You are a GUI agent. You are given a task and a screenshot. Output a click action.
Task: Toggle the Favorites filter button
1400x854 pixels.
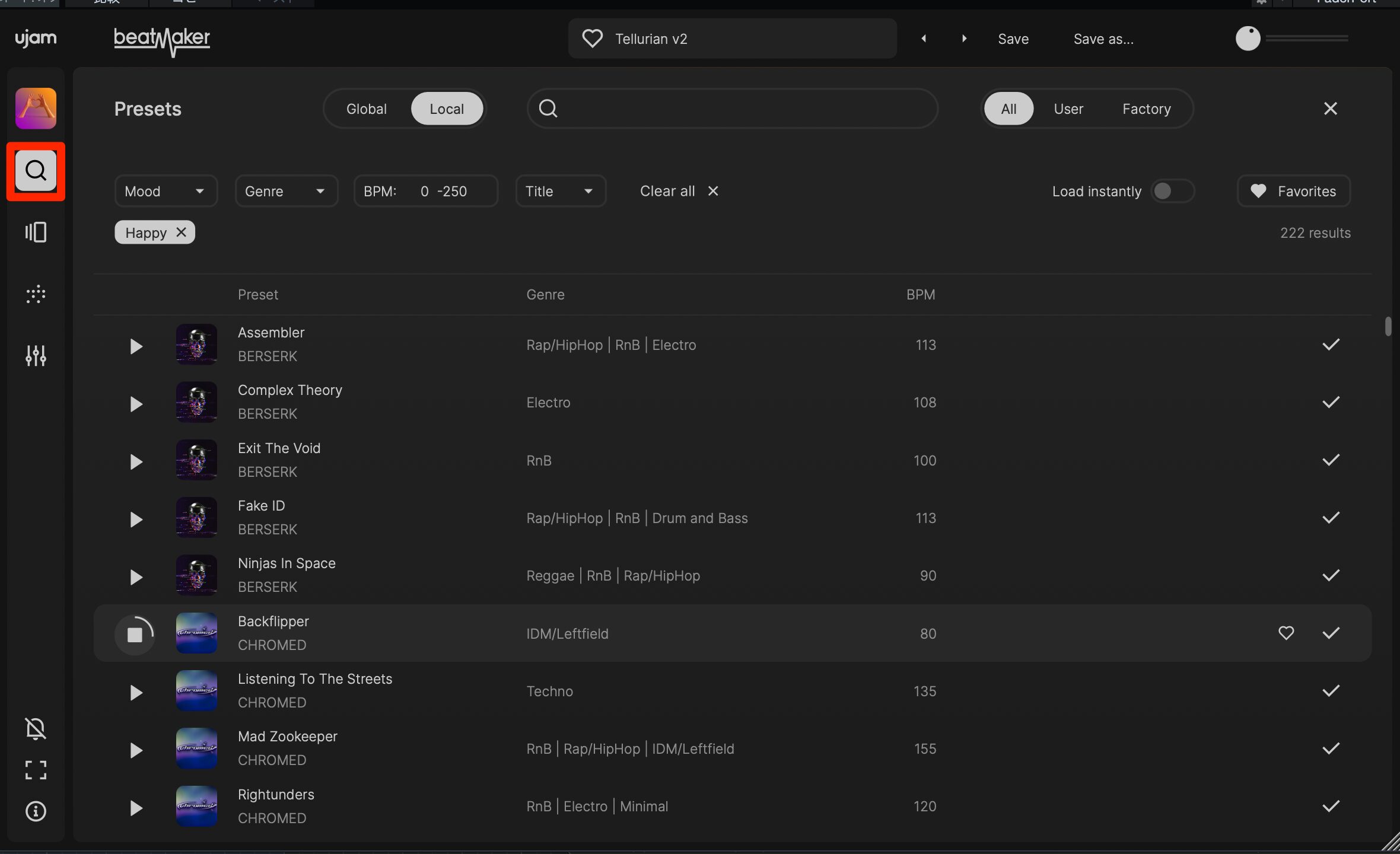[1293, 191]
